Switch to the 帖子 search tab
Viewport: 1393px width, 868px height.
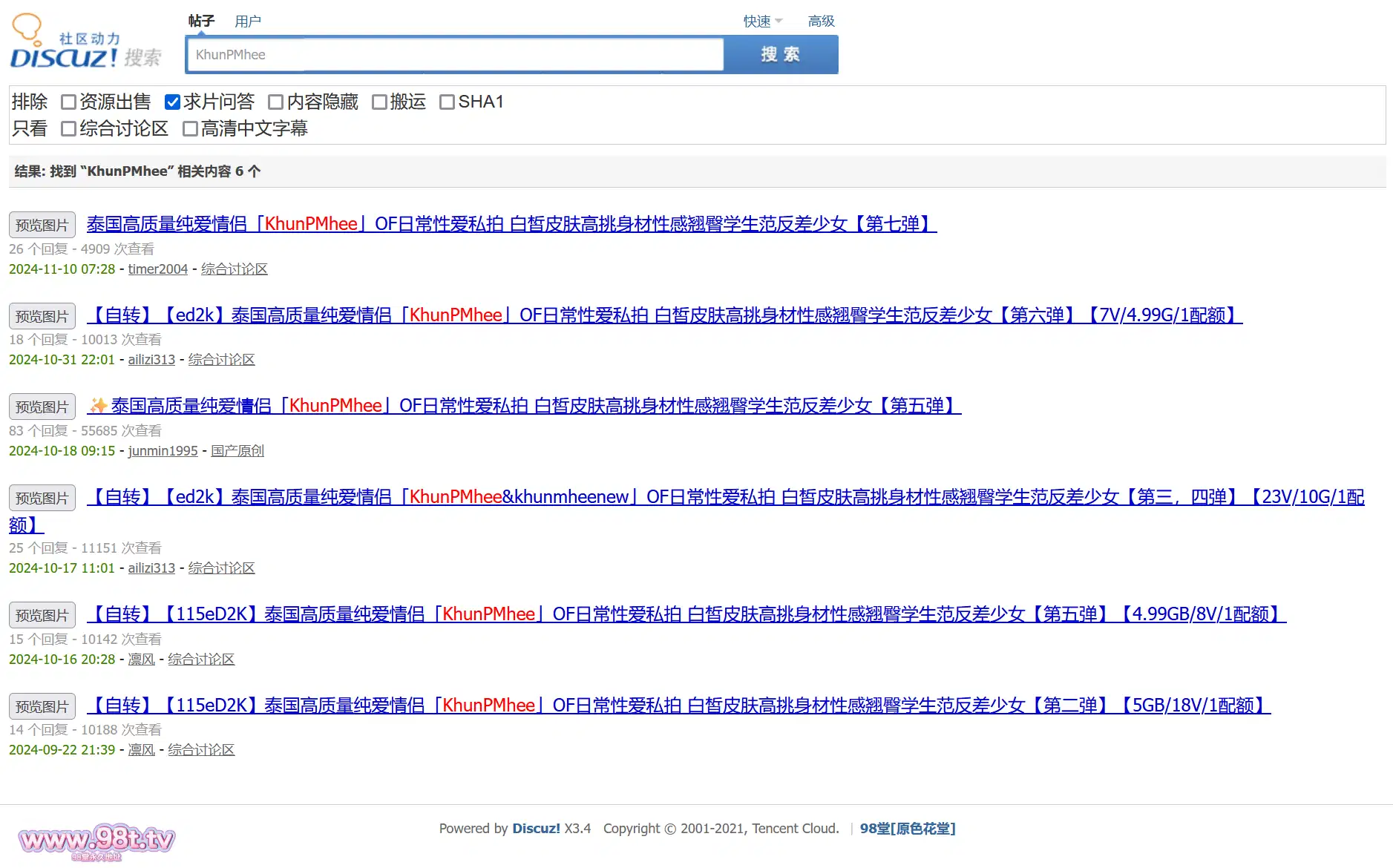(201, 21)
